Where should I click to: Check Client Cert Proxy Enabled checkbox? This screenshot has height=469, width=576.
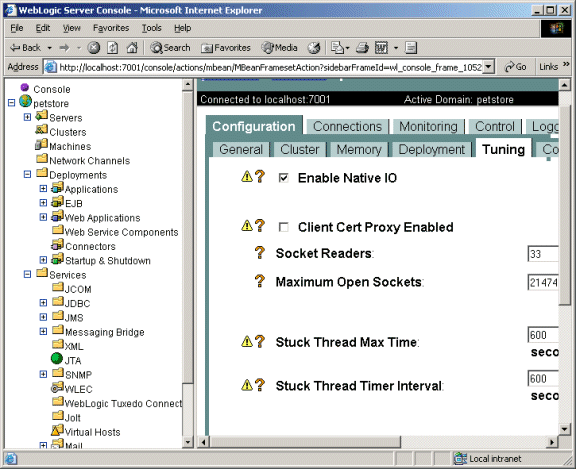click(284, 227)
